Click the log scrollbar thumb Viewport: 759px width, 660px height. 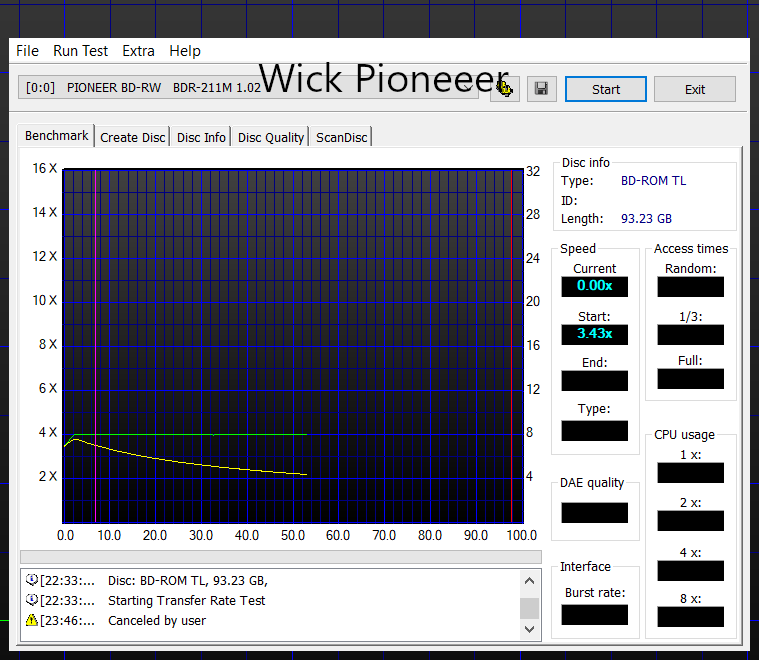[x=530, y=608]
